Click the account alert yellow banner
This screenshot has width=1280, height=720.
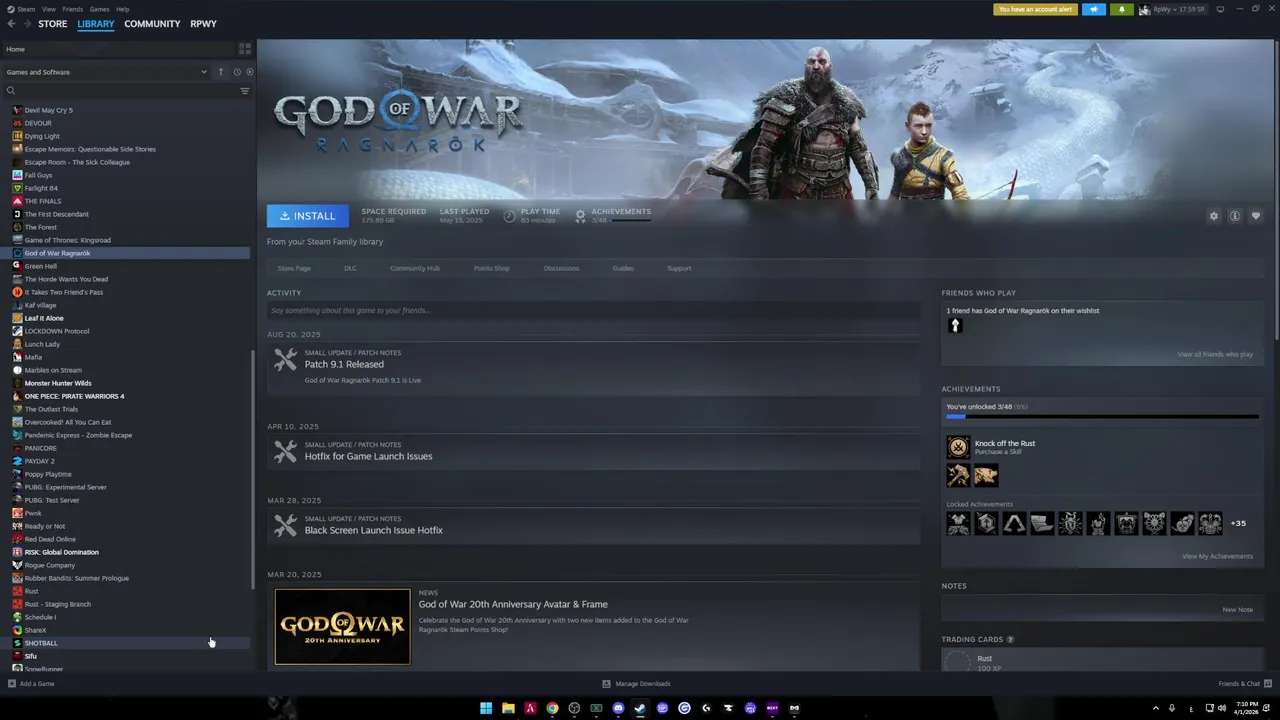(1035, 9)
